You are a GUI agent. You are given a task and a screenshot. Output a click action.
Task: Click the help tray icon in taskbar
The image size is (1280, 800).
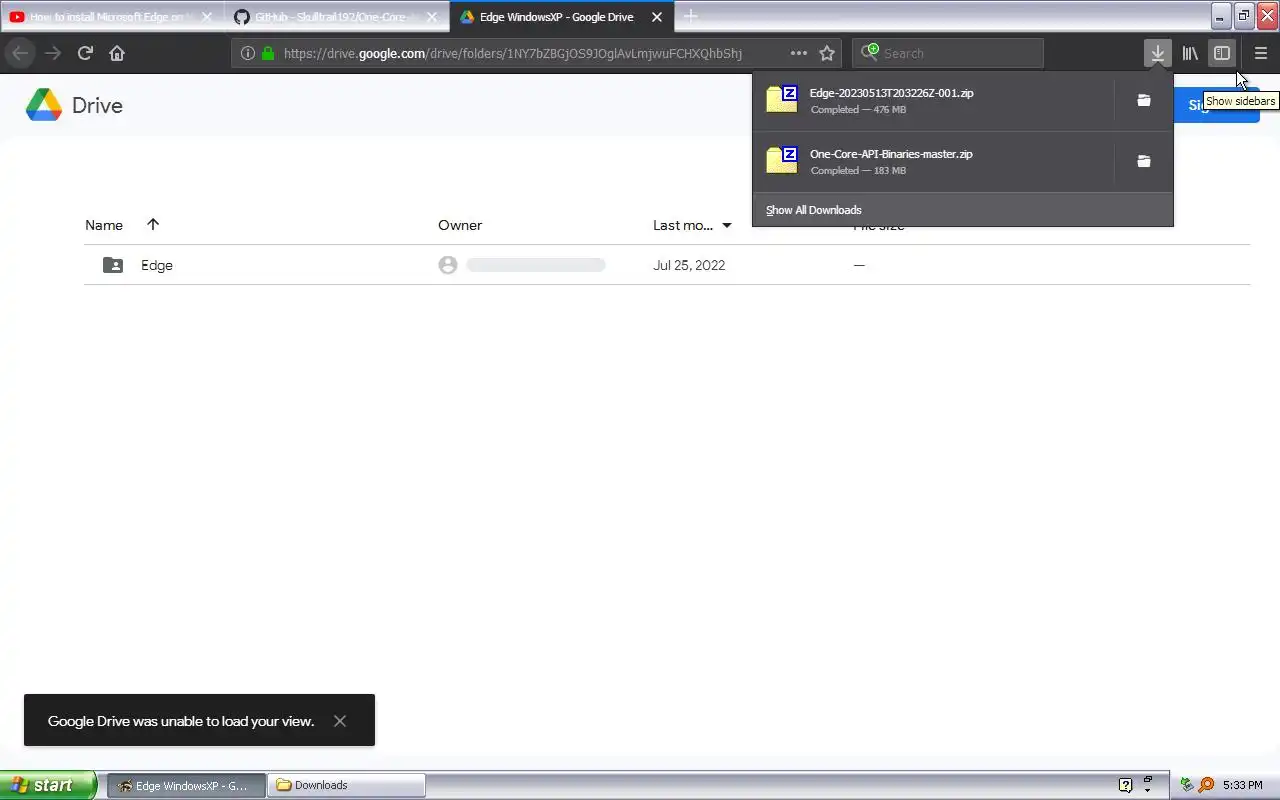1125,785
